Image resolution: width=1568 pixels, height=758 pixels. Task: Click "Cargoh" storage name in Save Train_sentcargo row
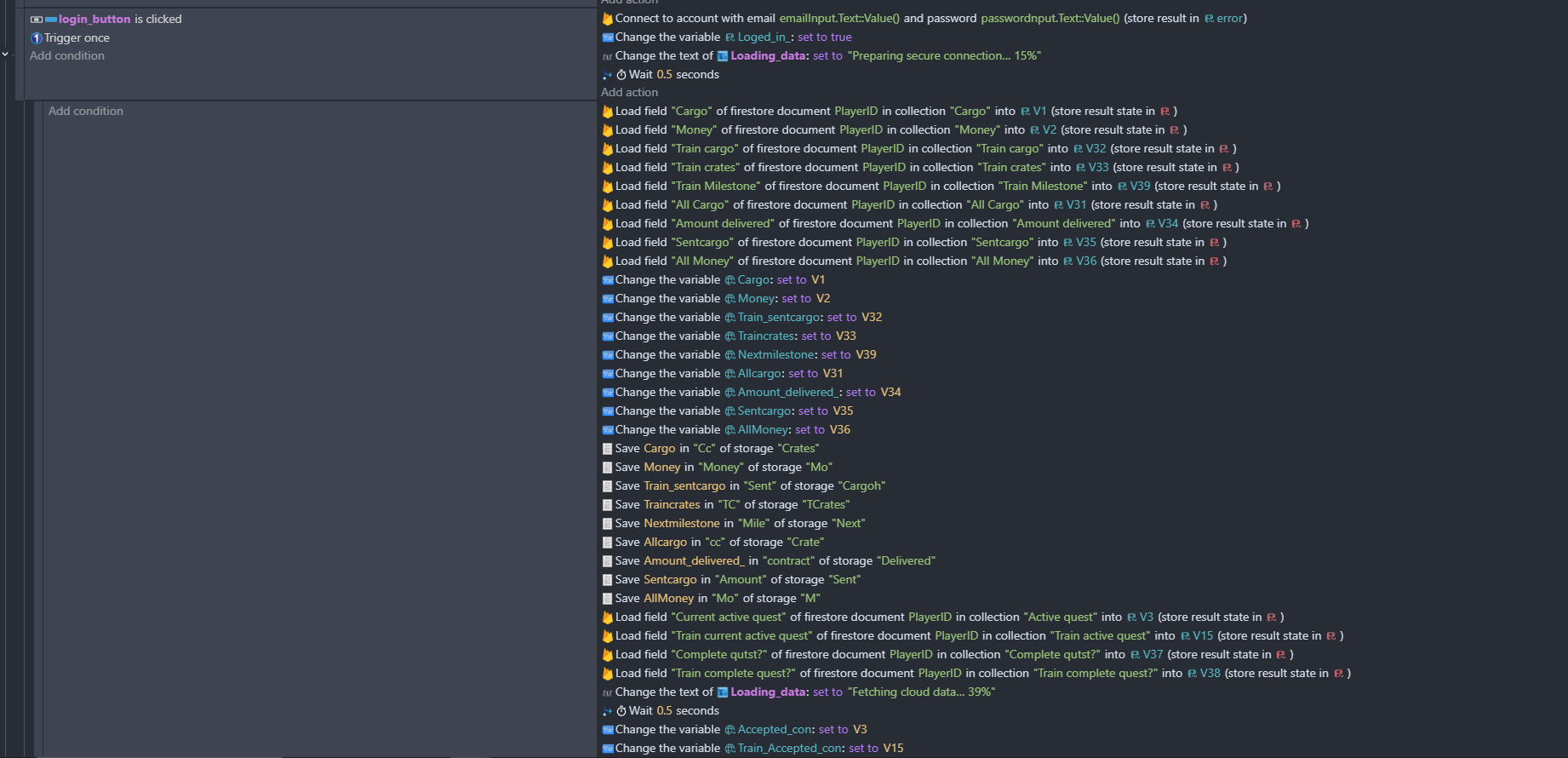861,485
